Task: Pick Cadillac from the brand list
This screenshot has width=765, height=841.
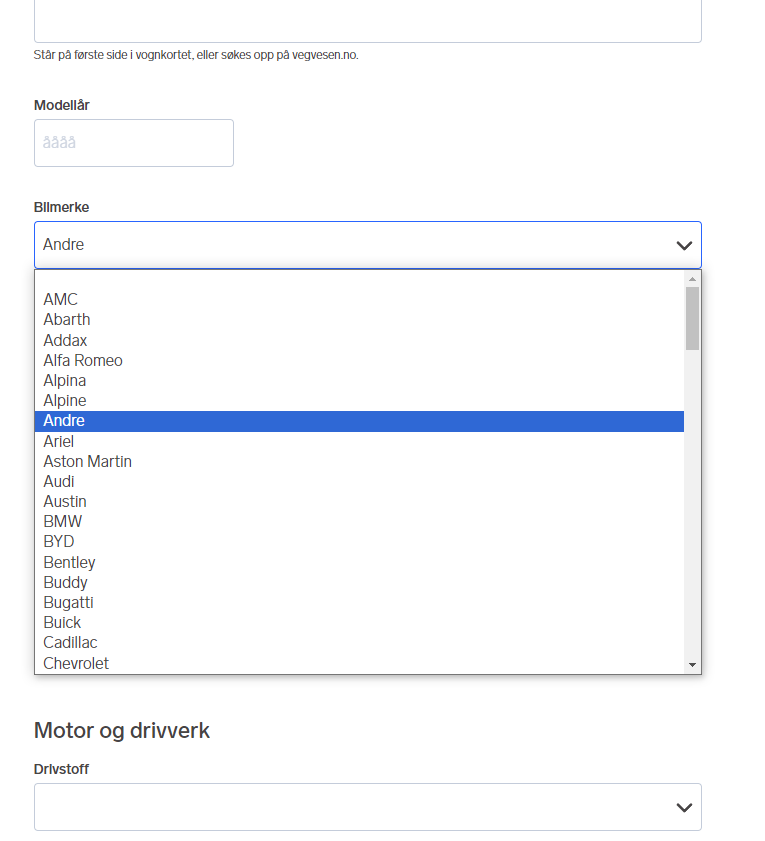Action: pyautogui.click(x=359, y=643)
